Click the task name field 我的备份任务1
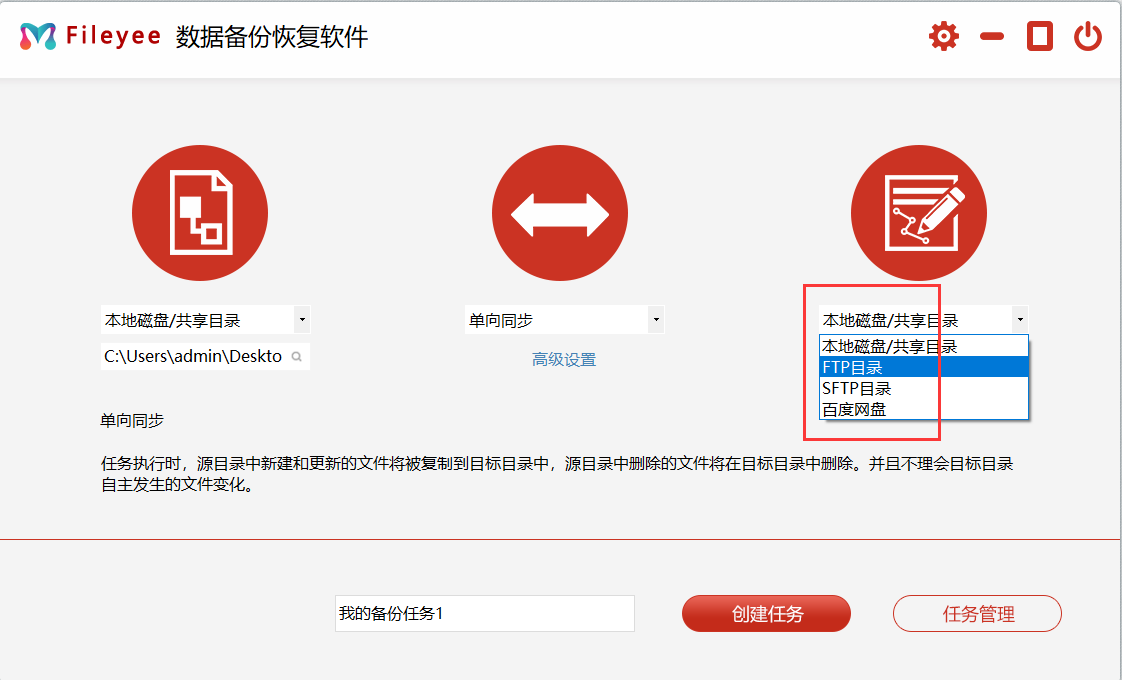The image size is (1122, 680). click(x=484, y=614)
